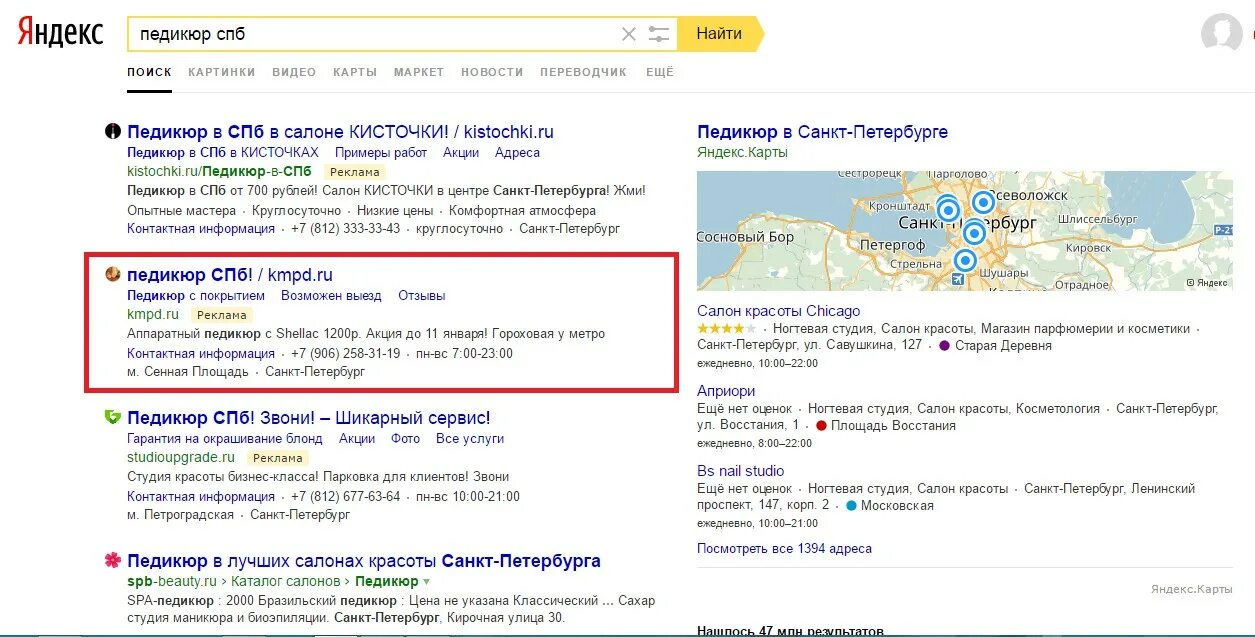Click the Salon Chicago star rating
The width and height of the screenshot is (1255, 637).
click(726, 328)
